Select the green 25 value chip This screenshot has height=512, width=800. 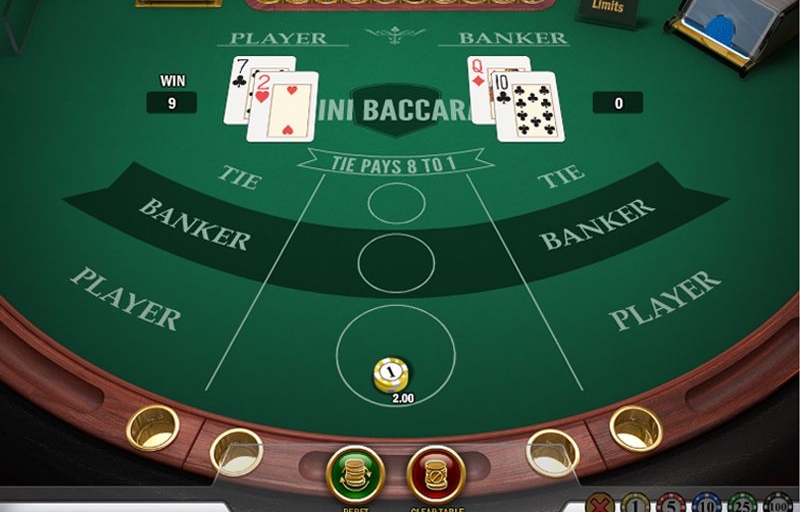pos(742,503)
